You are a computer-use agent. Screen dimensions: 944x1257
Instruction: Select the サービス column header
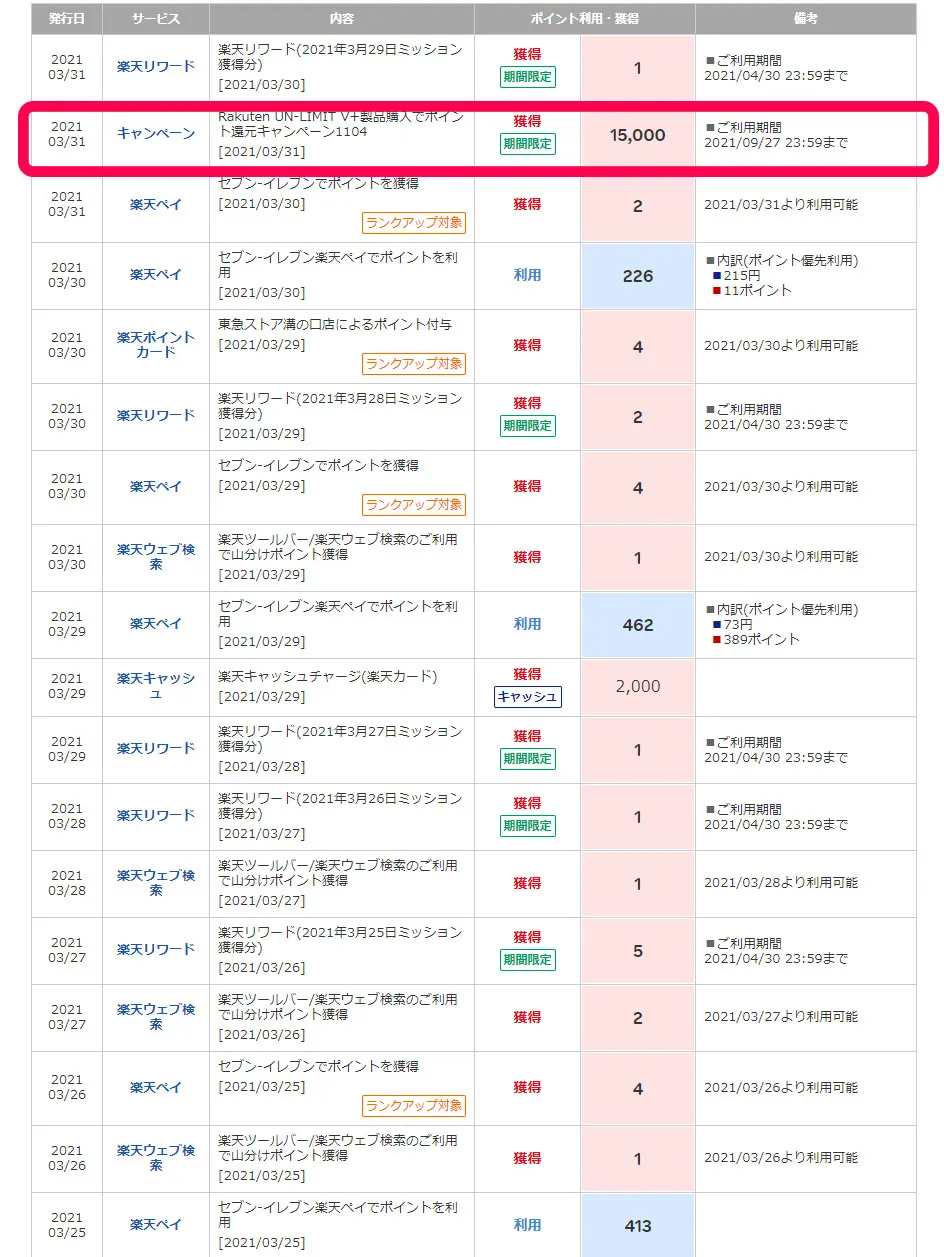(x=156, y=19)
